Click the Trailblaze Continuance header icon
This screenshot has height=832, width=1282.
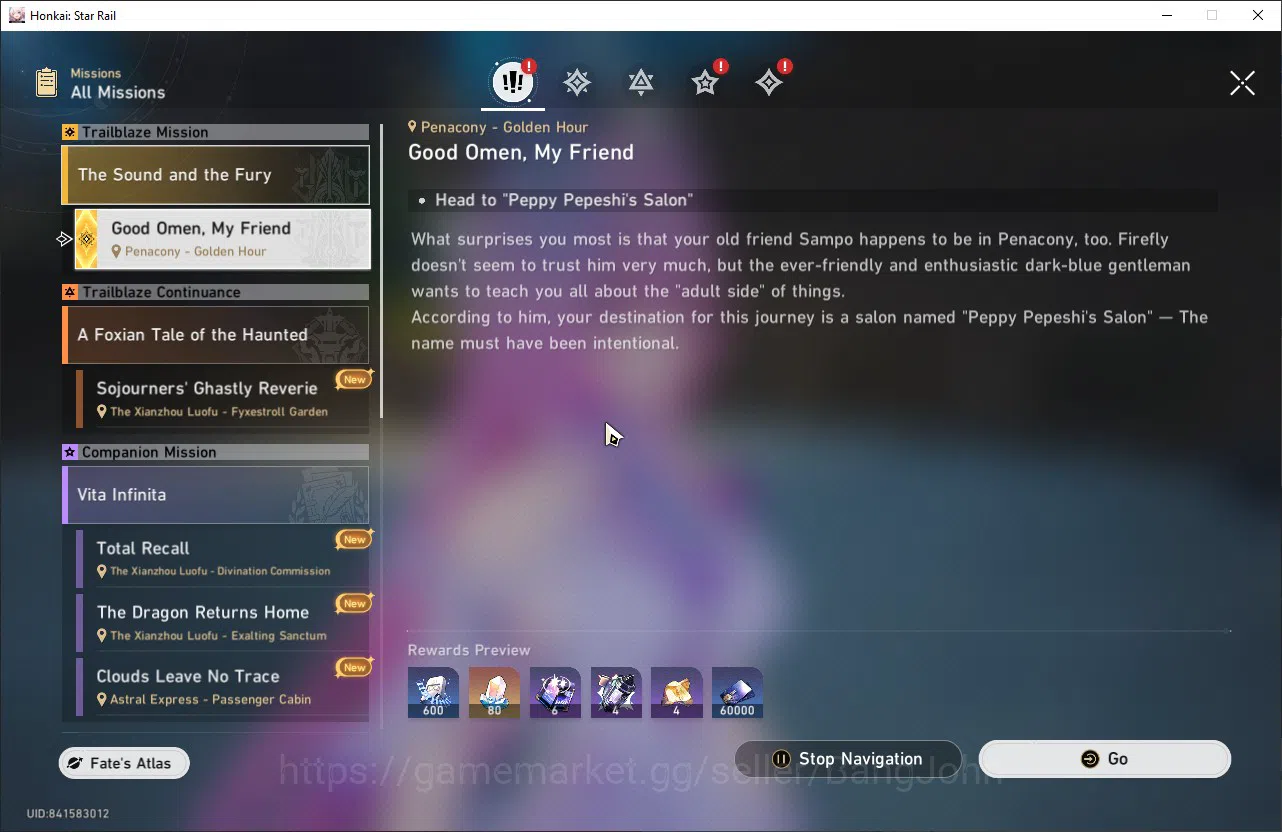pyautogui.click(x=70, y=292)
